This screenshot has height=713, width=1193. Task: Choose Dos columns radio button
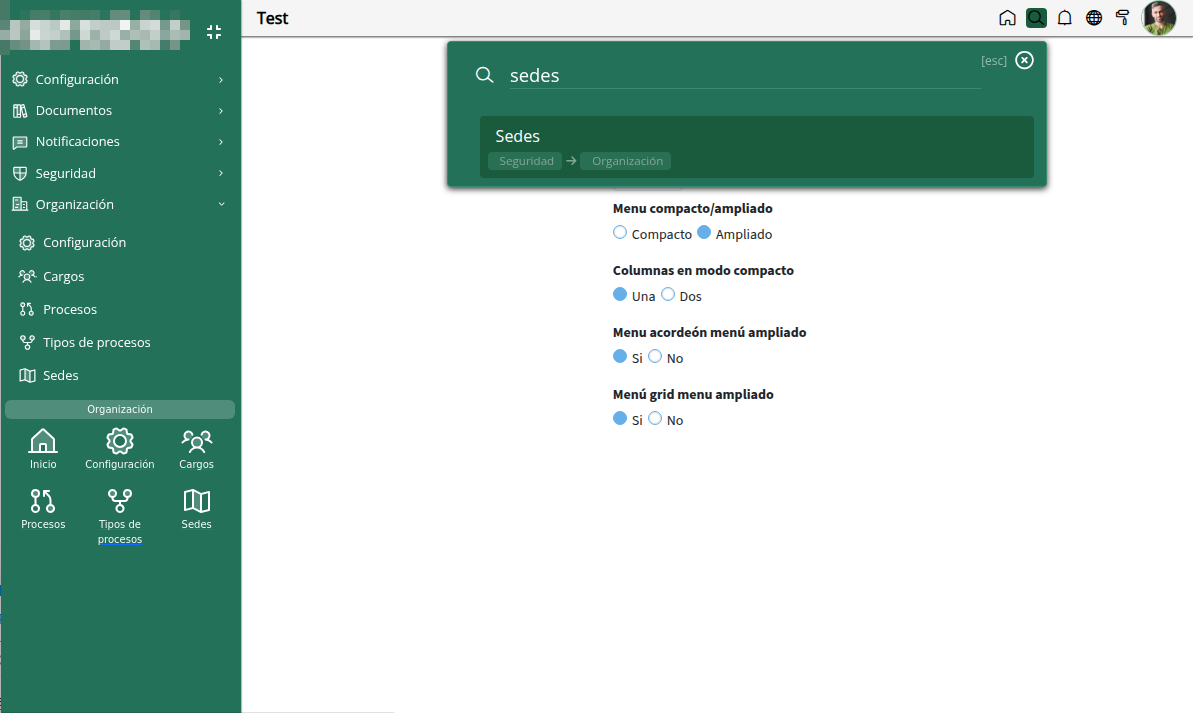tap(668, 294)
